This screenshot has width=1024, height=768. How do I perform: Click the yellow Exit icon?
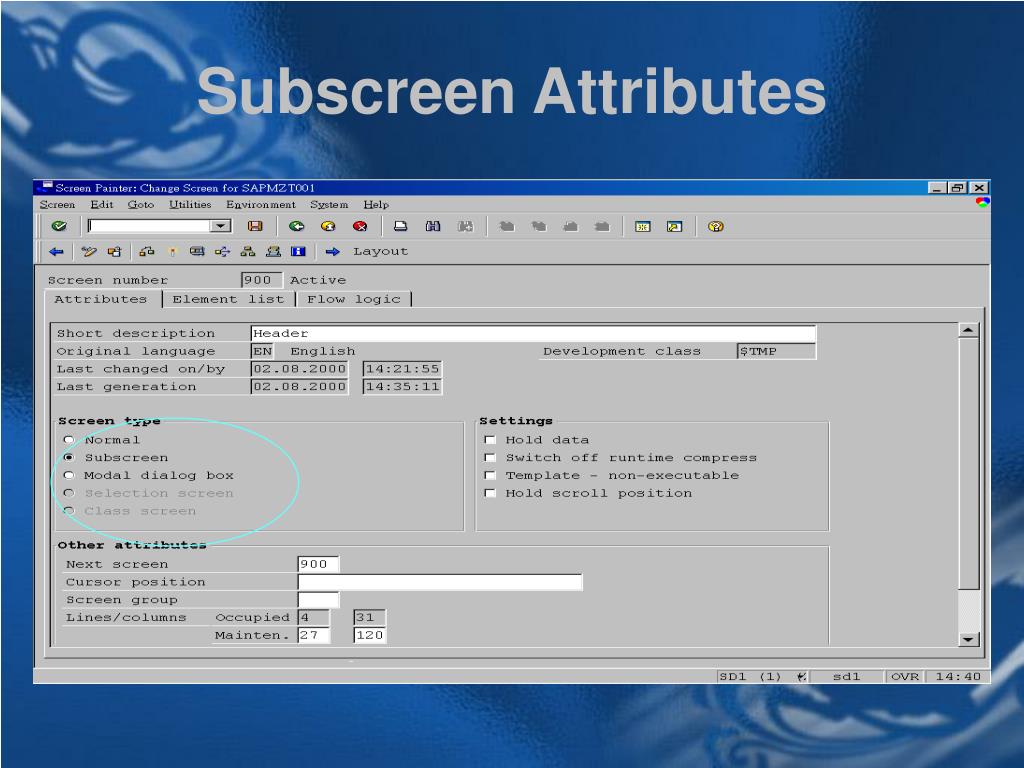coord(328,226)
